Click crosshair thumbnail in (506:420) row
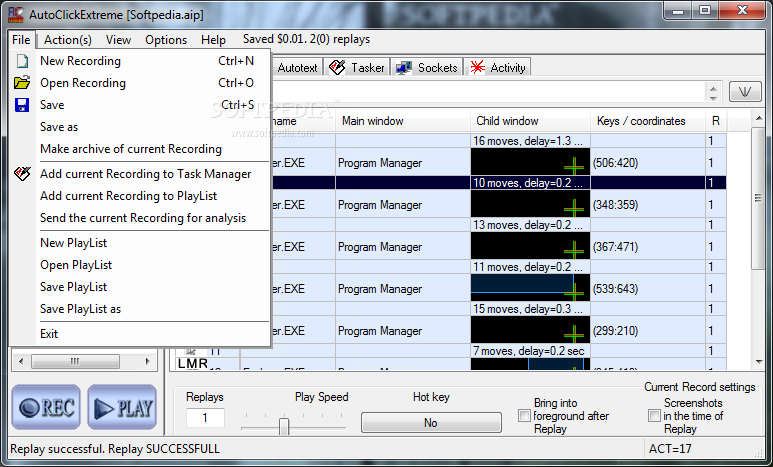Viewport: 773px width, 467px height. tap(530, 162)
